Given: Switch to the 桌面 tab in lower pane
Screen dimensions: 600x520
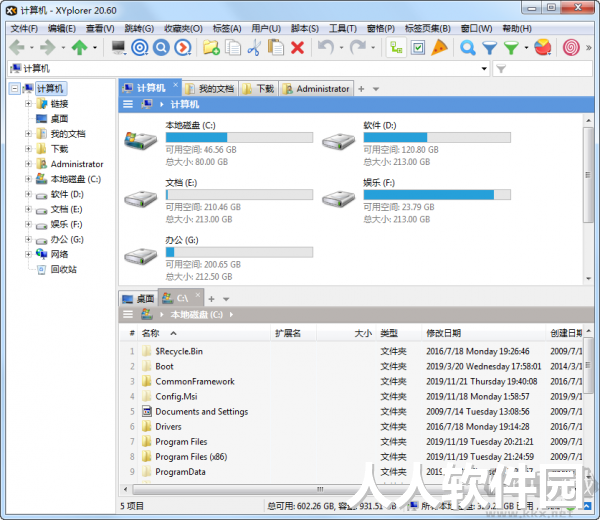Looking at the screenshot, I should click(138, 299).
